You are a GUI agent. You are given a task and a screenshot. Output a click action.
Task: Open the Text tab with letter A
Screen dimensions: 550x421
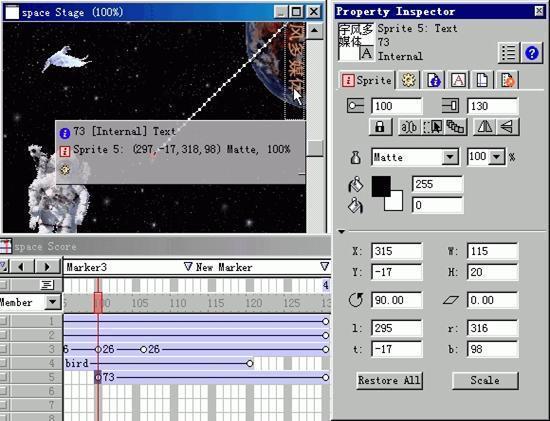click(x=458, y=80)
